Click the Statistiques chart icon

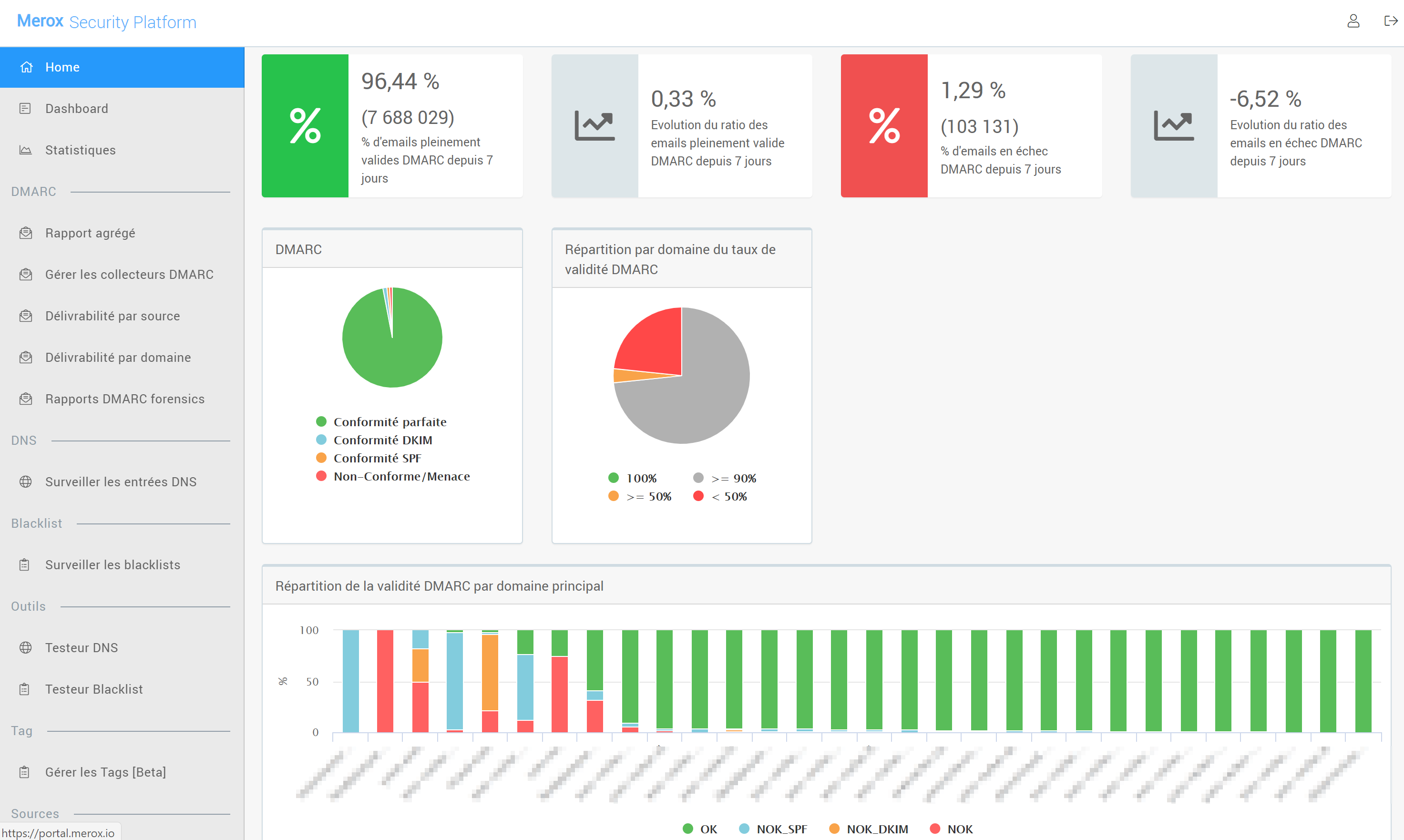click(x=25, y=150)
